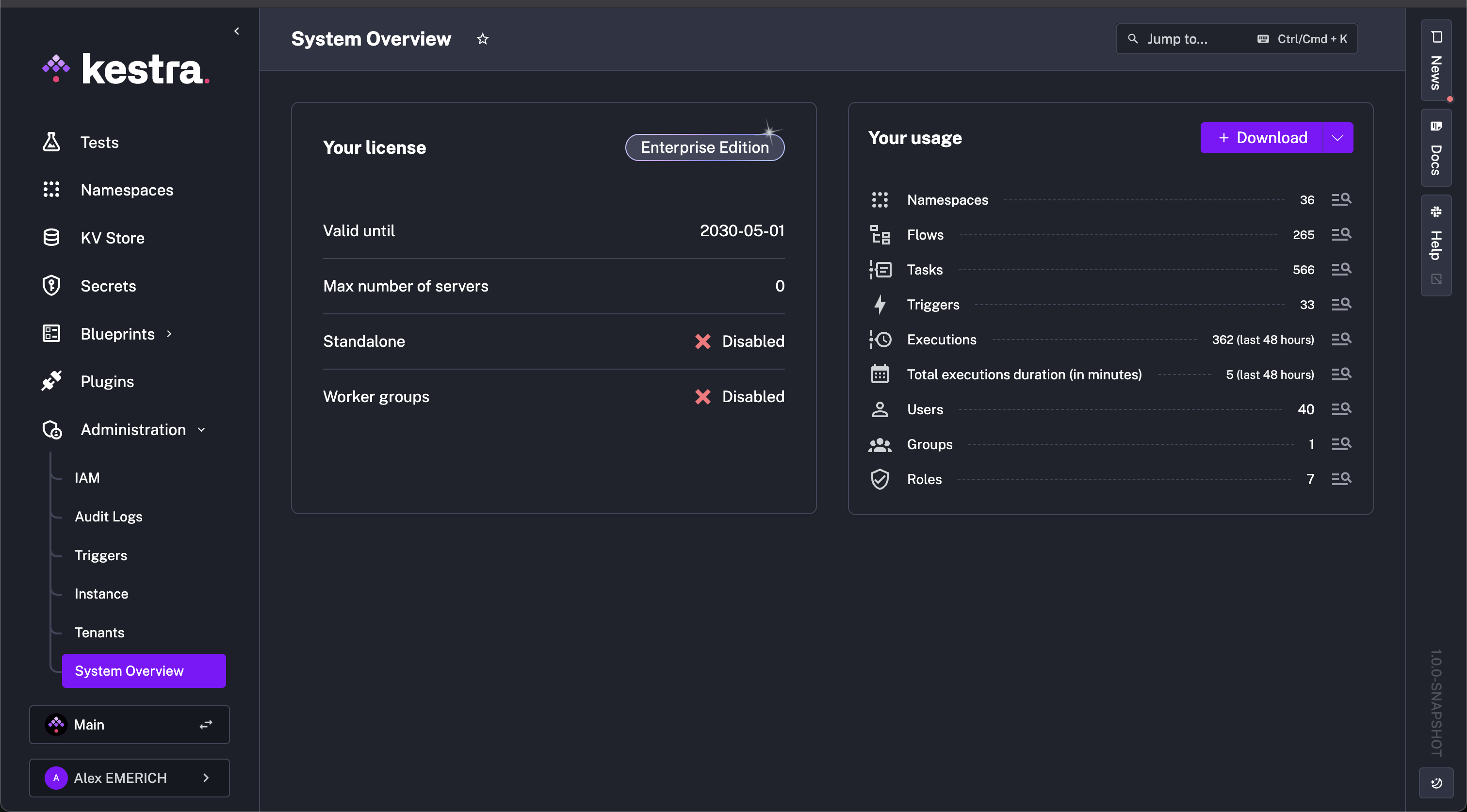This screenshot has height=812, width=1467.
Task: Expand the Alex EMERICH user menu chevron
Action: tap(206, 777)
